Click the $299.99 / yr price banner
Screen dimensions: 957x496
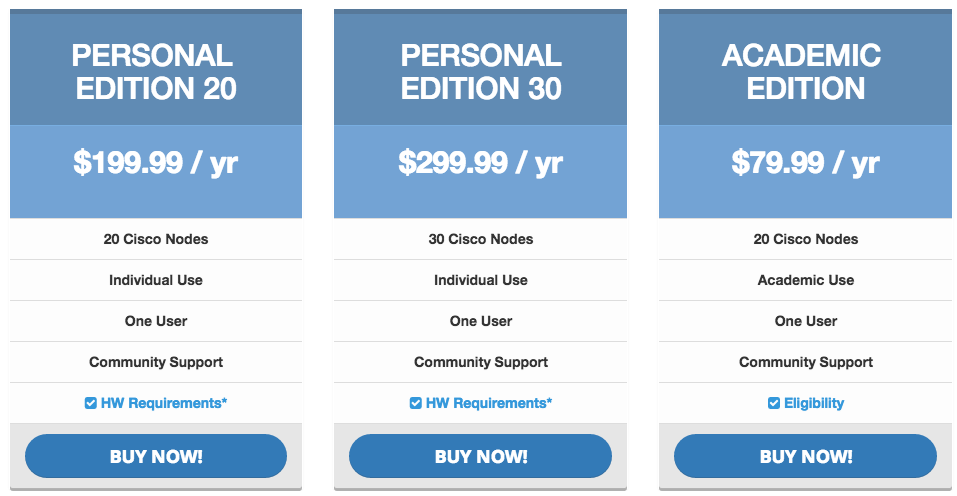click(x=481, y=162)
